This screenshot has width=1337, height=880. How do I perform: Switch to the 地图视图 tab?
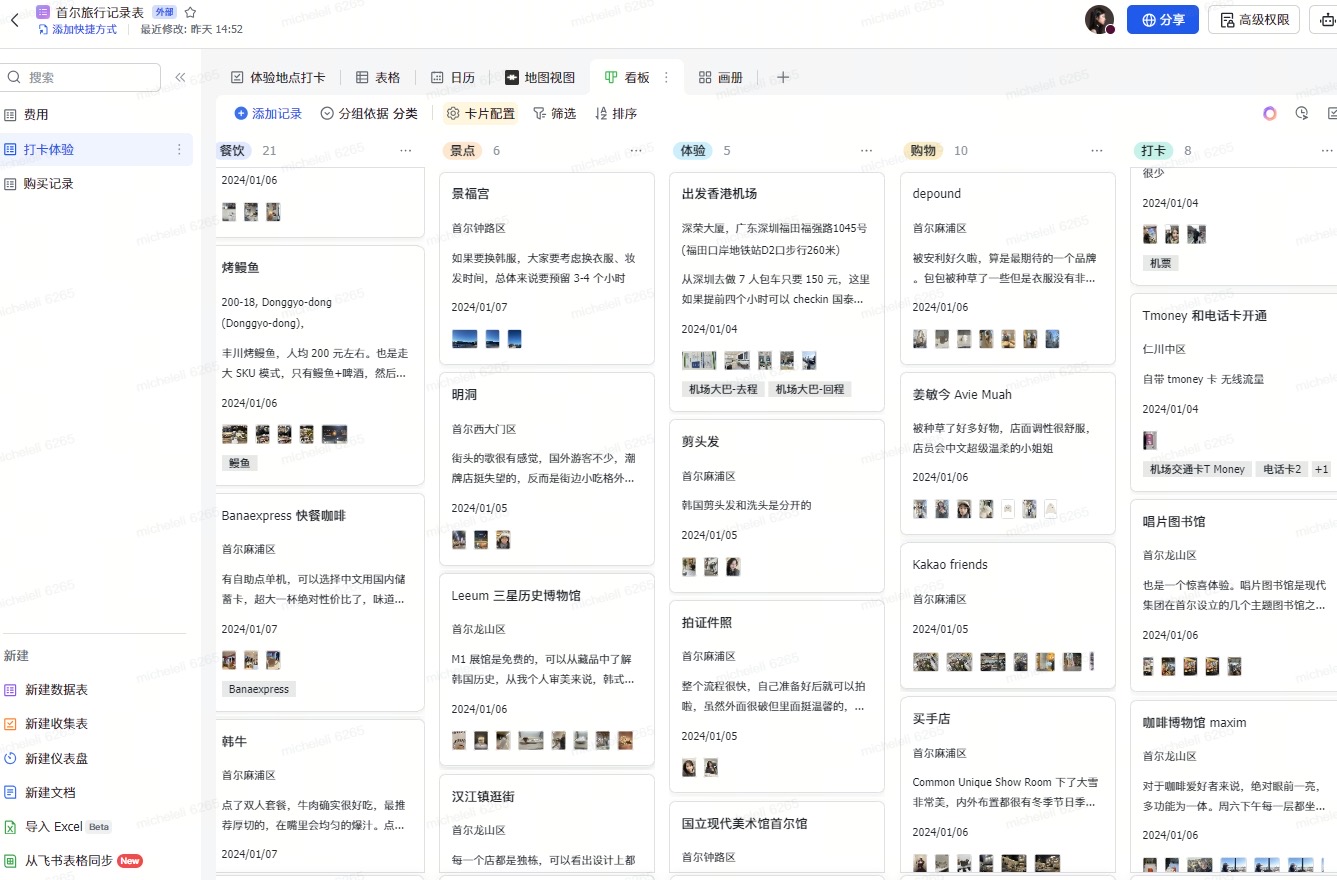pos(540,77)
